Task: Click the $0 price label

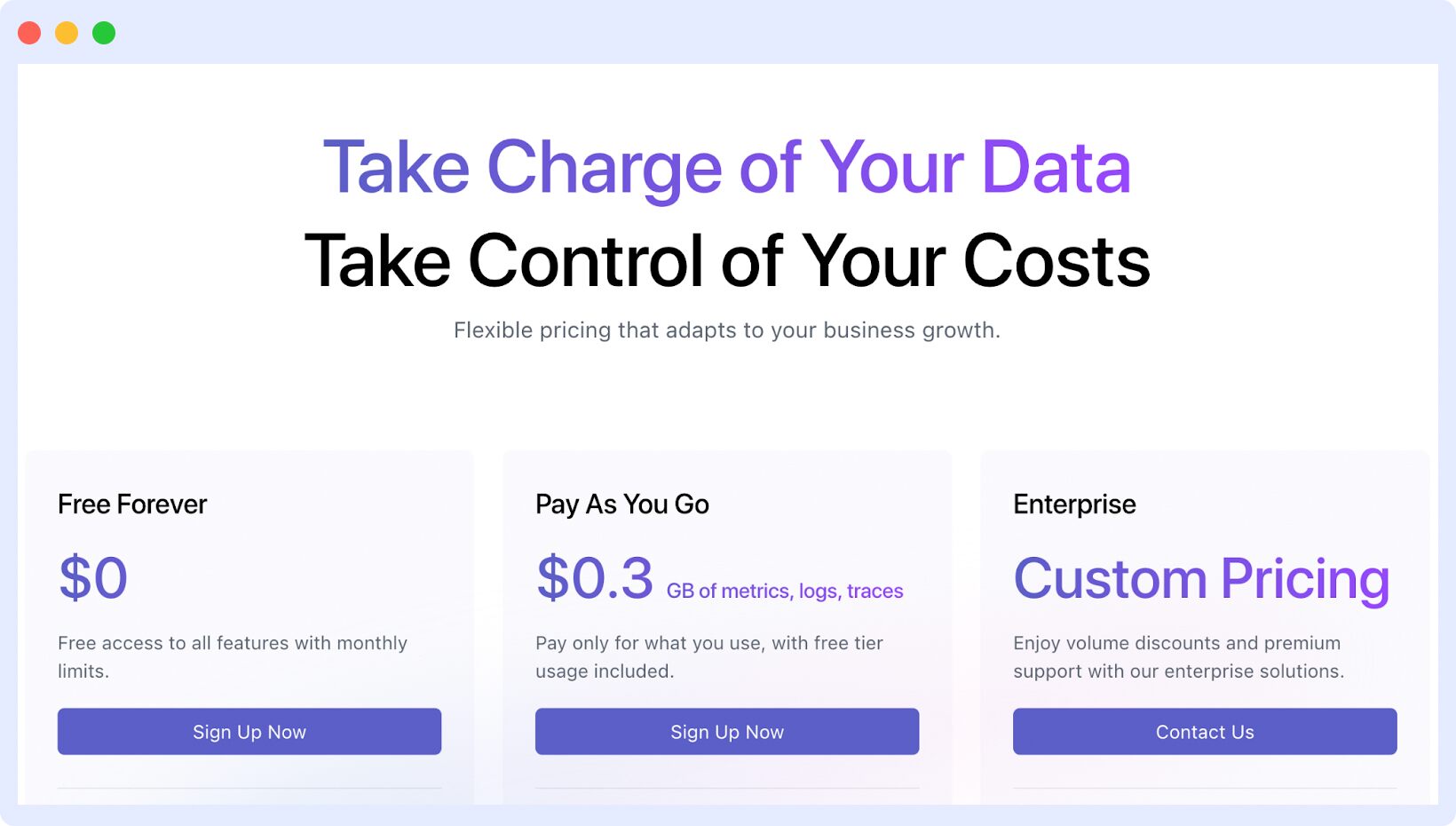Action: click(92, 576)
